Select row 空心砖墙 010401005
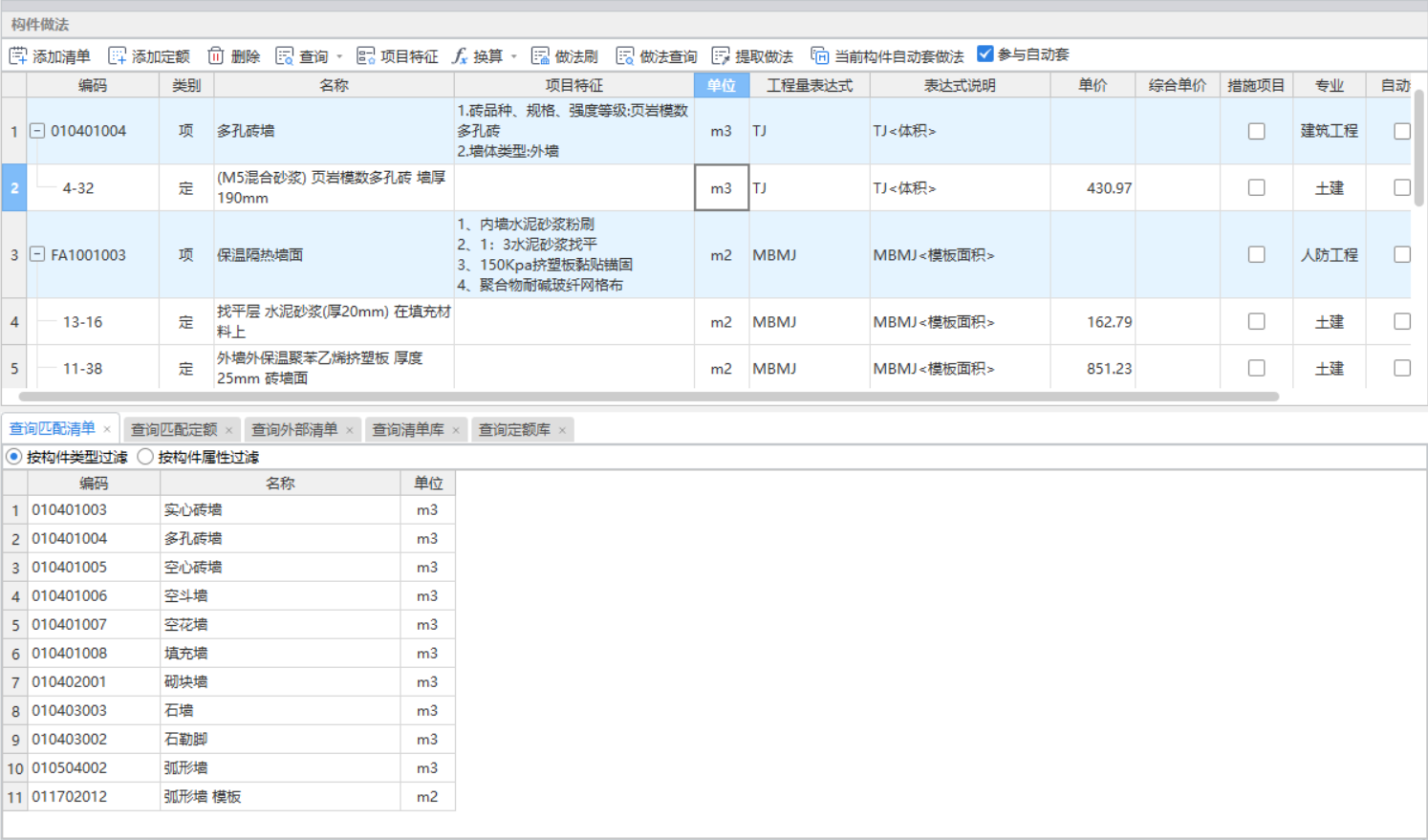The height and width of the screenshot is (840, 1428). [x=229, y=568]
